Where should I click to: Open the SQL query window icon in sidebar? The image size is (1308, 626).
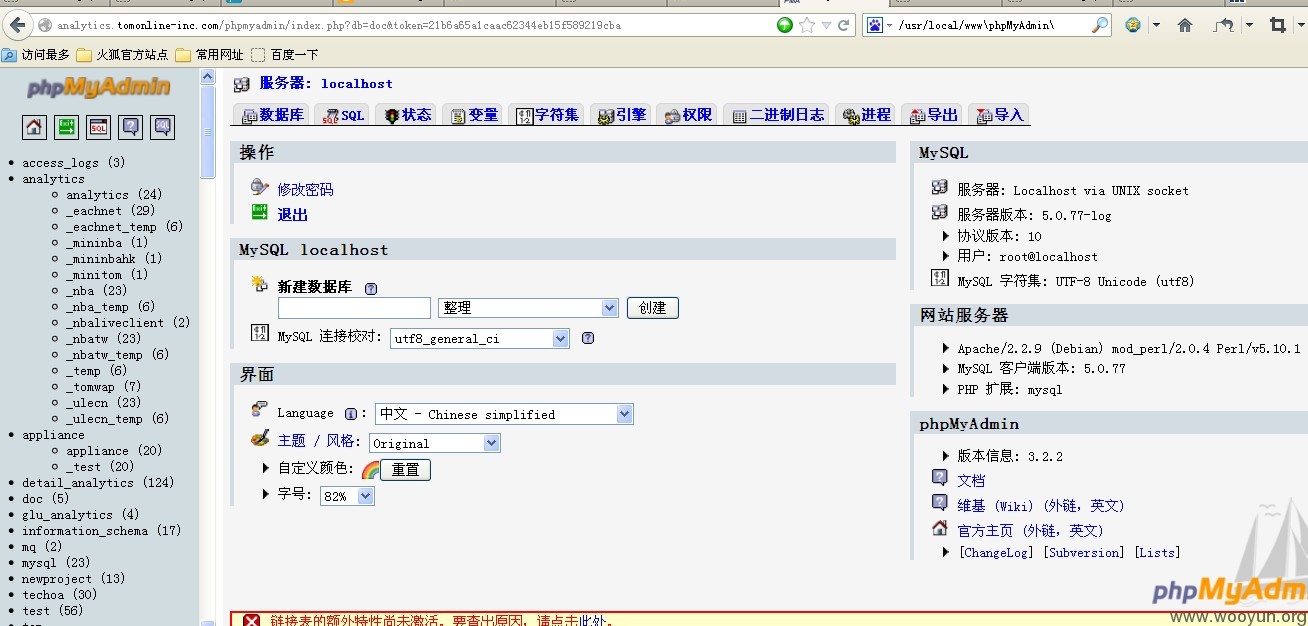(98, 127)
